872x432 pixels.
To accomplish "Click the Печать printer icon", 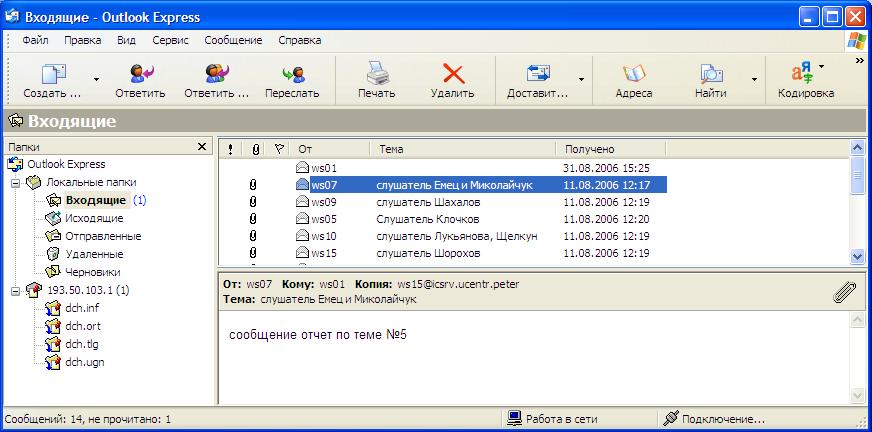I will (376, 73).
